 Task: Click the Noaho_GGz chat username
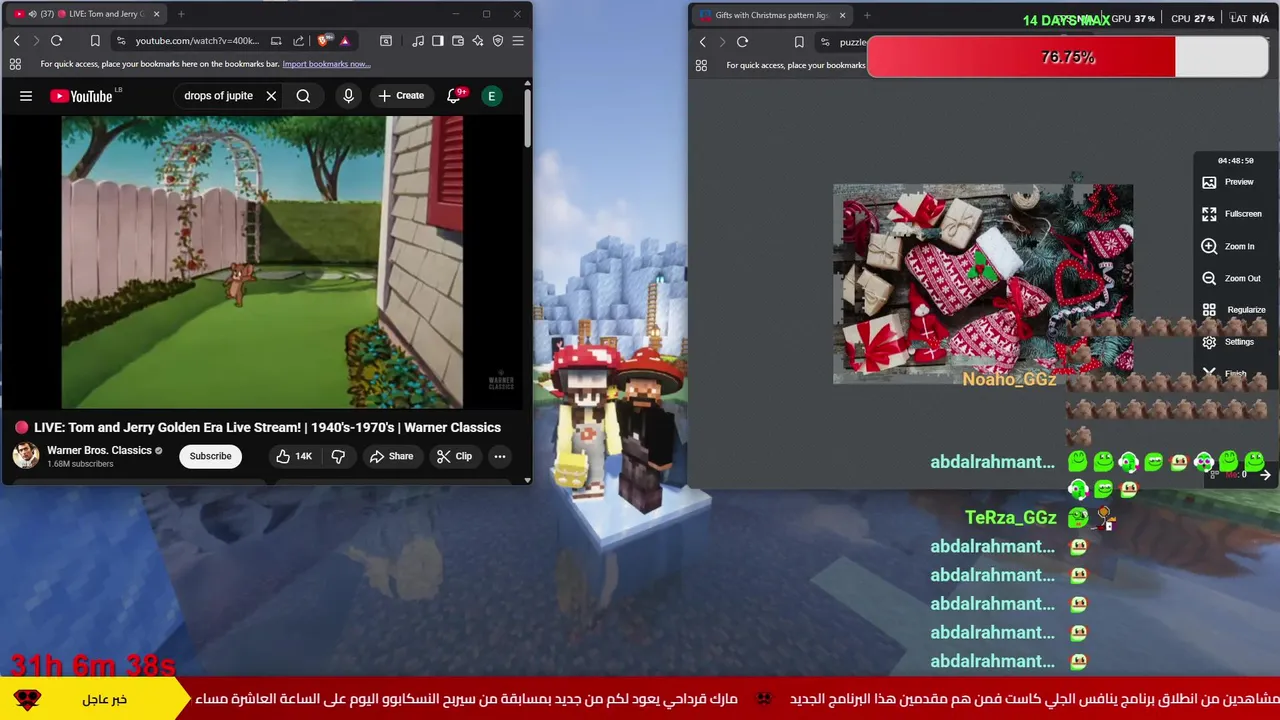point(1009,379)
